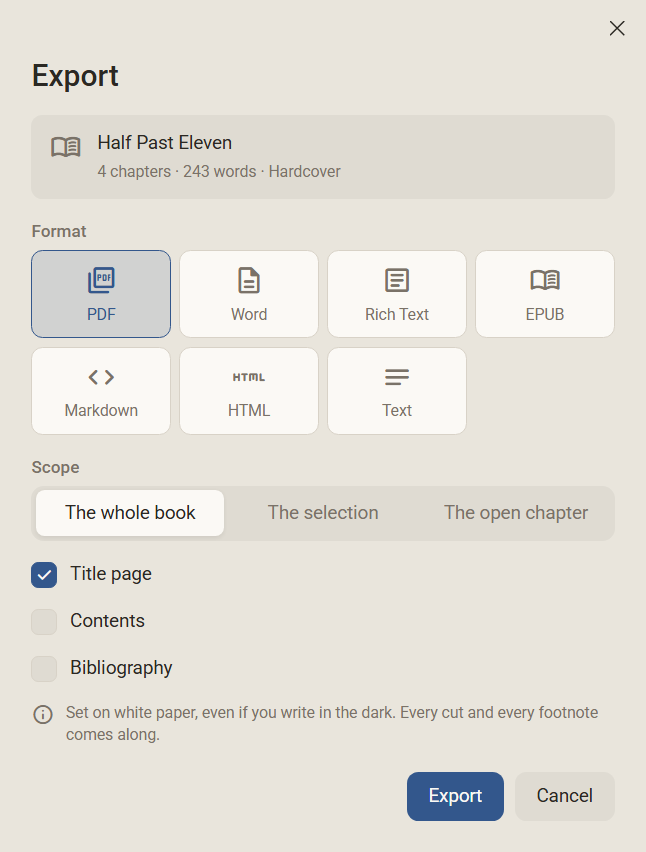
Task: Select The whole book scope
Action: coord(130,513)
